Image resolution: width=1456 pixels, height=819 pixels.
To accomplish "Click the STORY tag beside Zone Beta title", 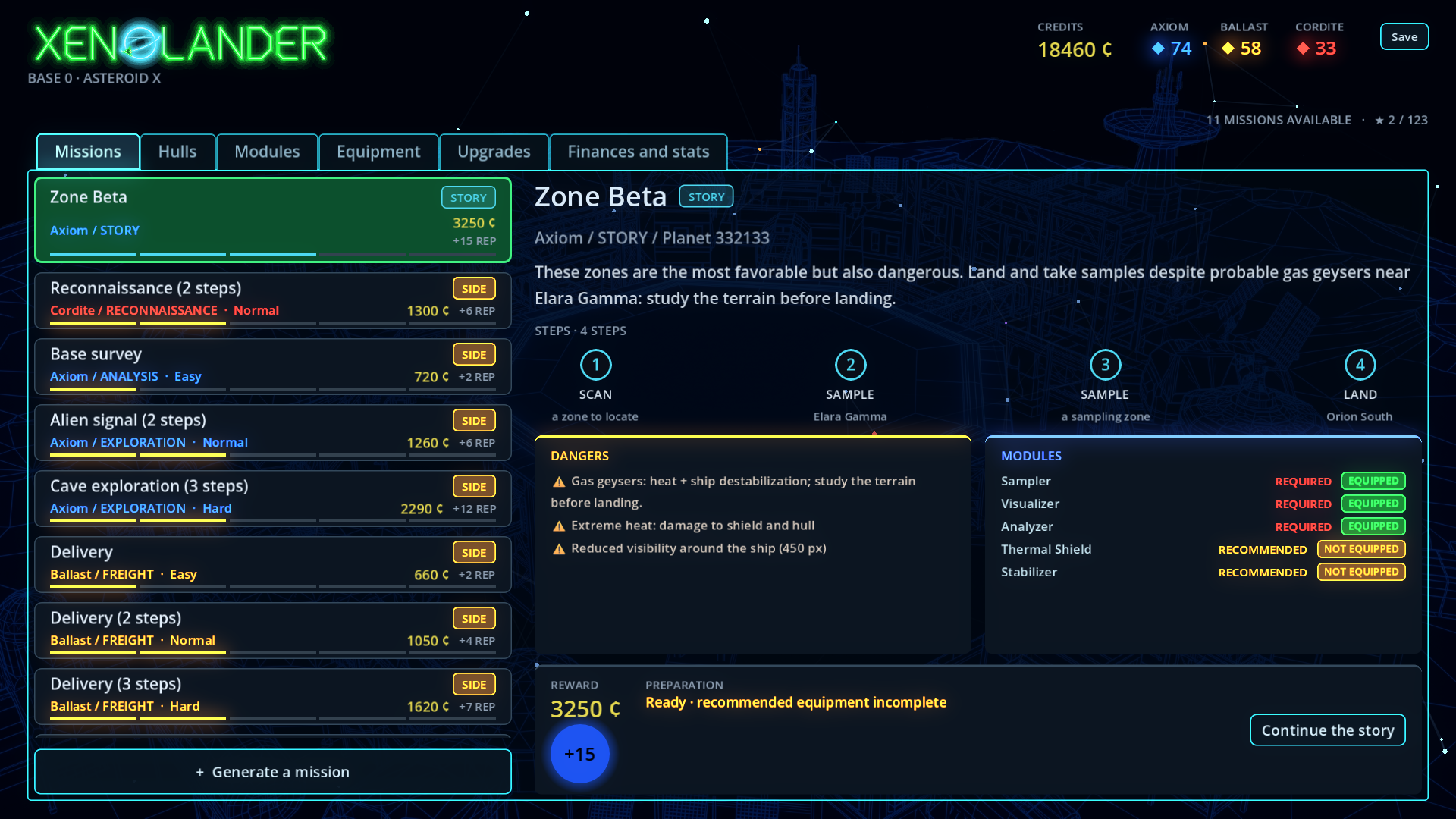I will point(706,196).
